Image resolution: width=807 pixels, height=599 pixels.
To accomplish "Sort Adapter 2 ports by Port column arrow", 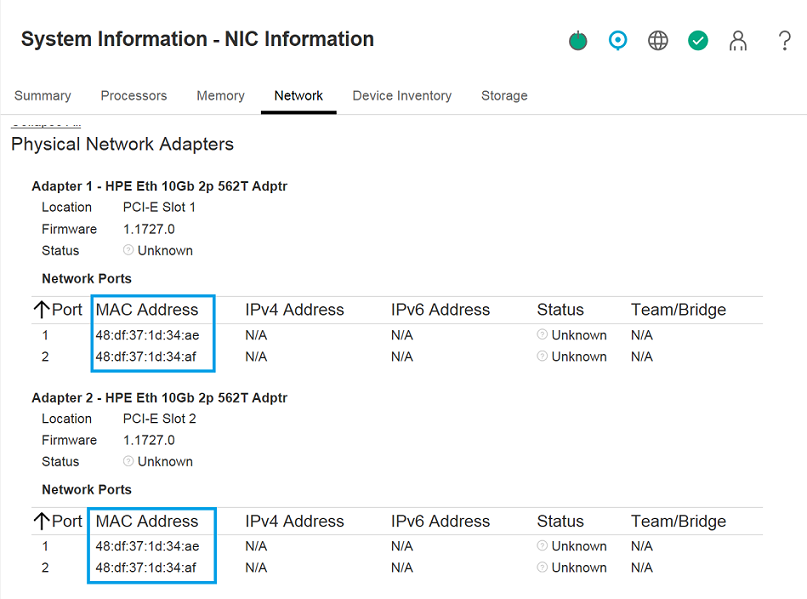I will [x=42, y=521].
